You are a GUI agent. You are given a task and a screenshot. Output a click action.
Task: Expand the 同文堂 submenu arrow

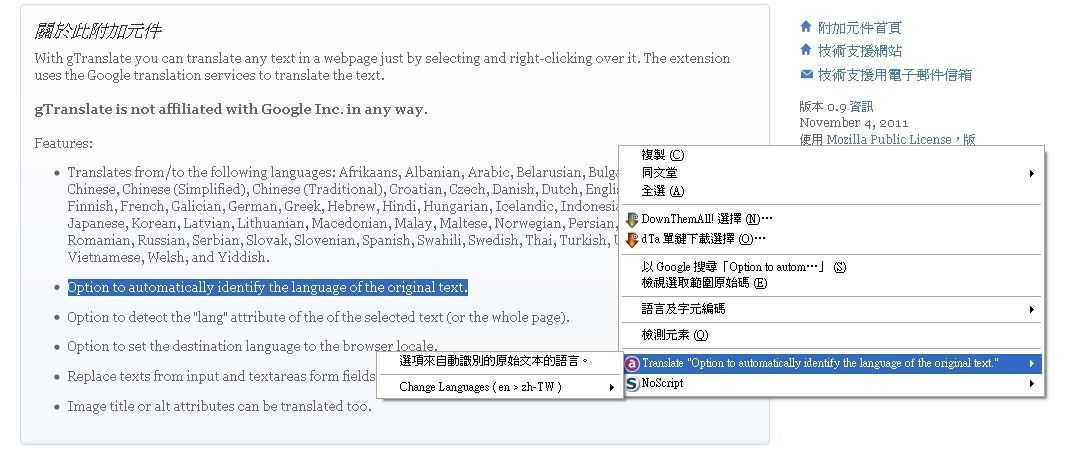[1032, 174]
